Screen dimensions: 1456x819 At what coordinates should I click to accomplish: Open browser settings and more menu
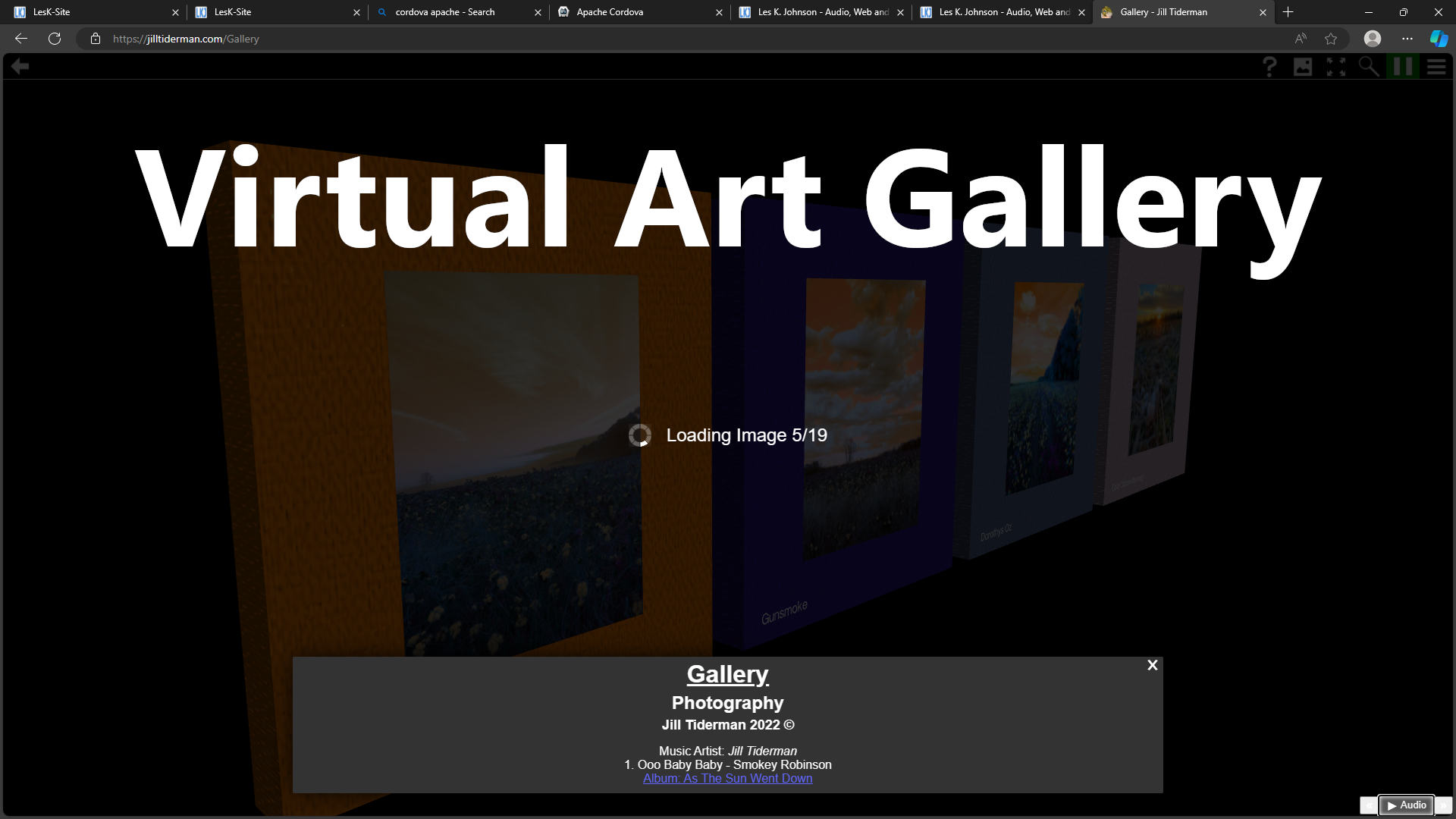[x=1407, y=39]
